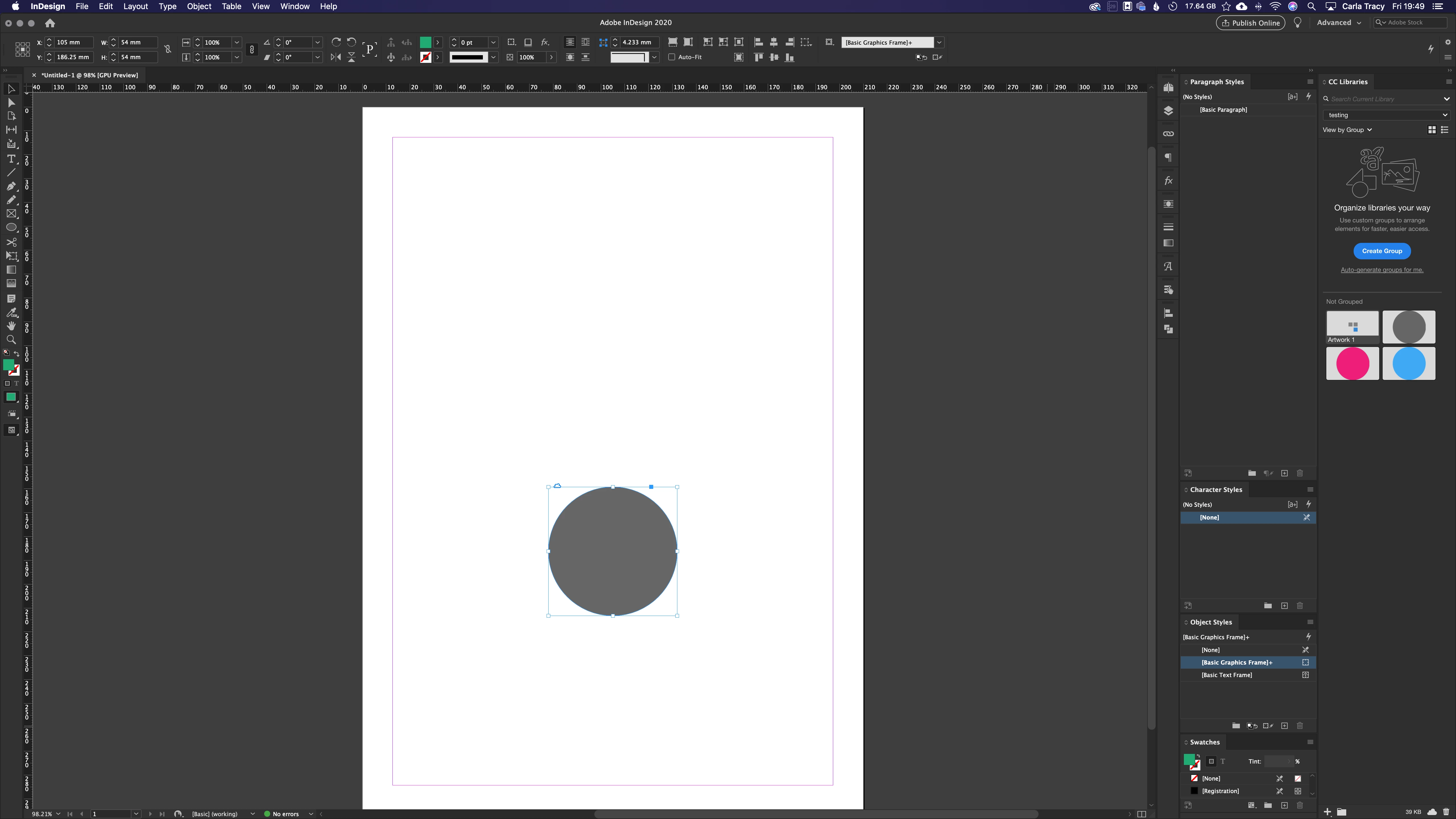The height and width of the screenshot is (819, 1456).
Task: Open the View by Group dropdown
Action: pos(1347,130)
